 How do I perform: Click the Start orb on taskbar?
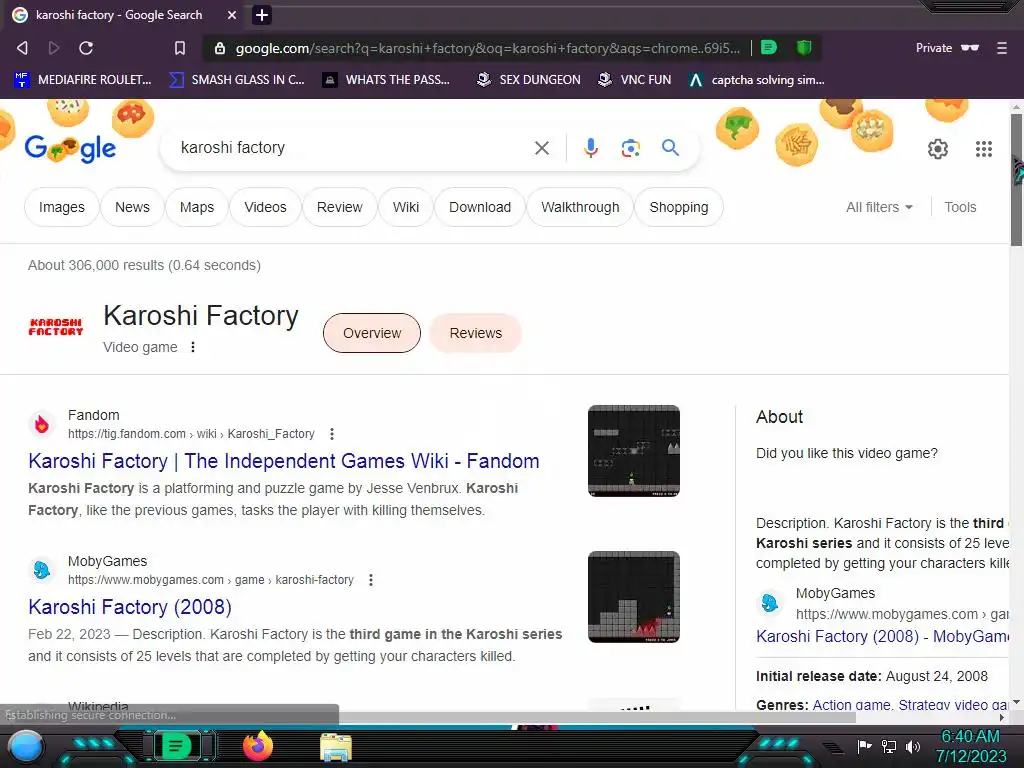26,747
